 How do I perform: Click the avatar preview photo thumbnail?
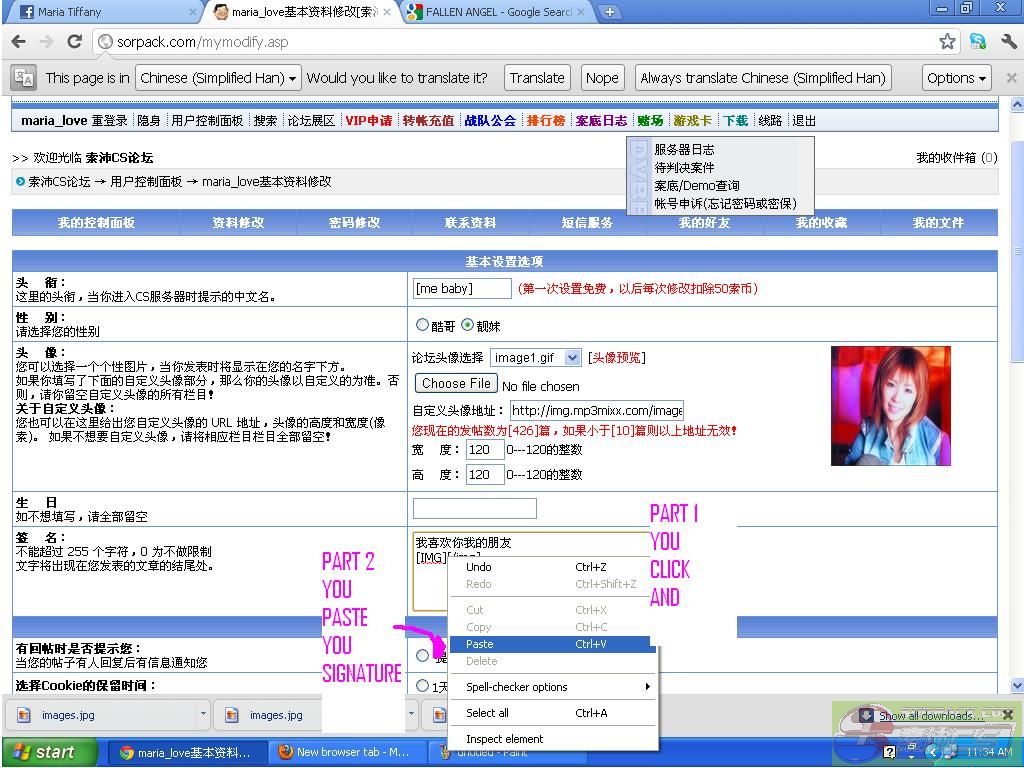click(890, 406)
